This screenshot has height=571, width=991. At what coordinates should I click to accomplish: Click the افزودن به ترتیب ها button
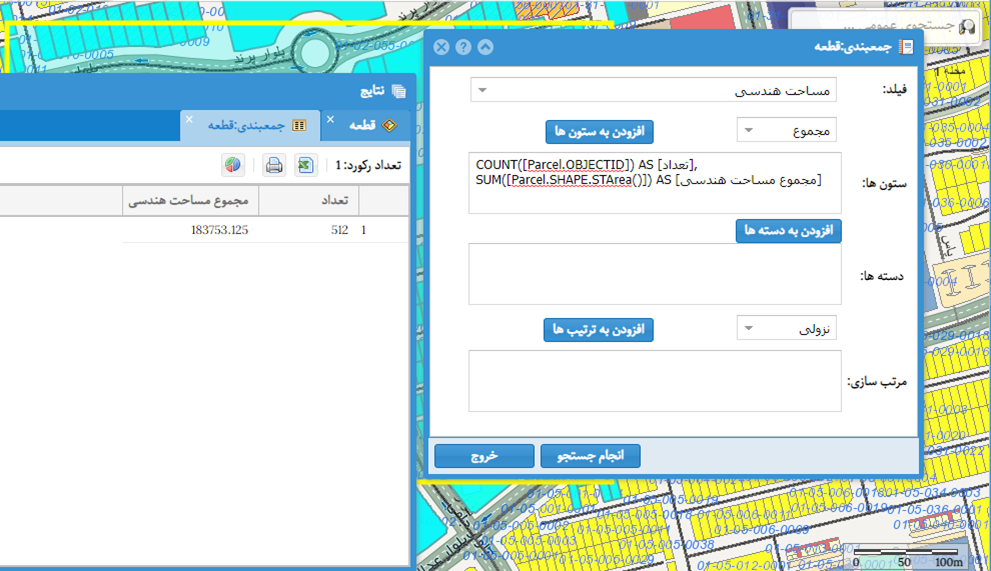[598, 329]
